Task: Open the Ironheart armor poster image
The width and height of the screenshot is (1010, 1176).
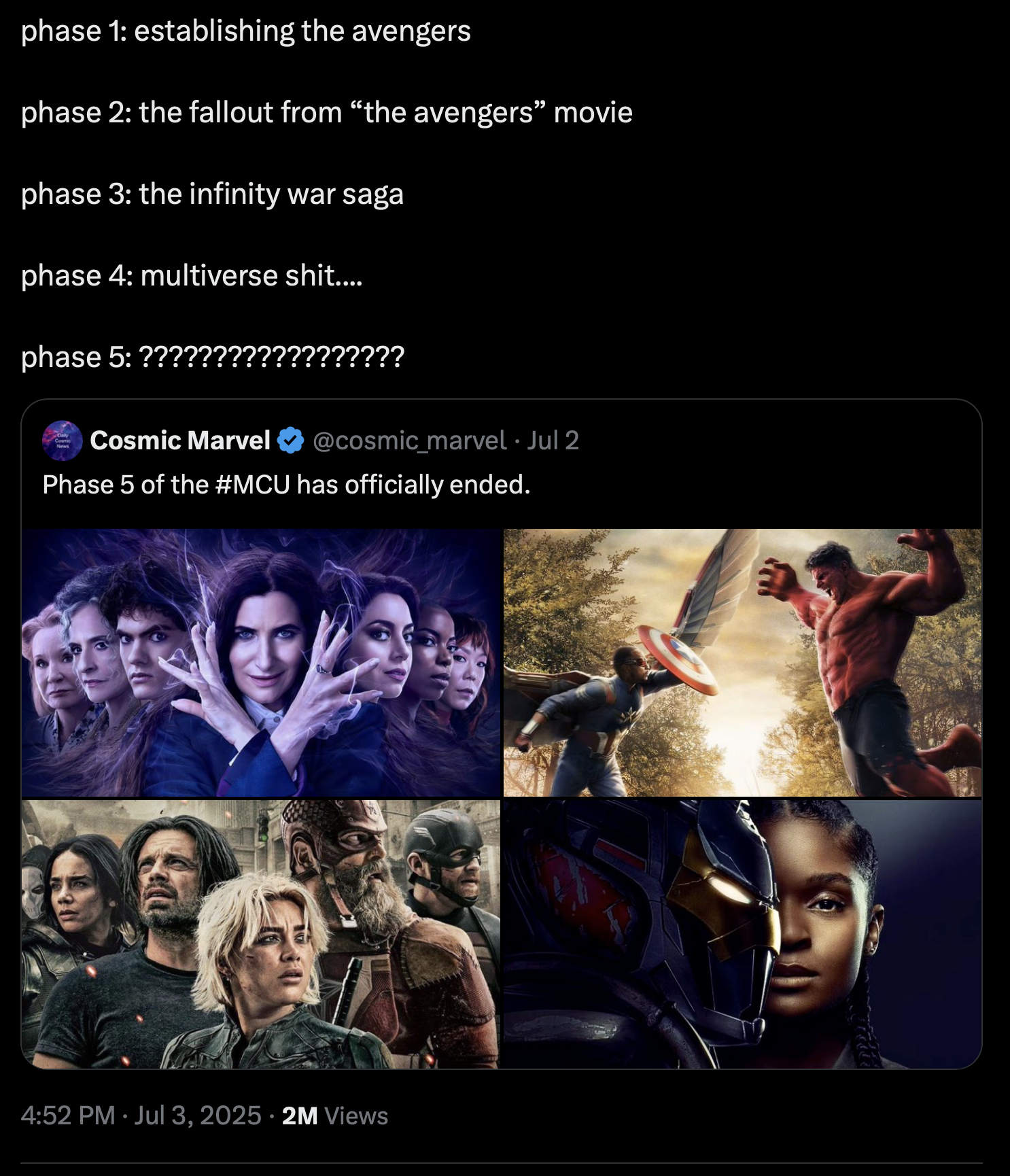Action: [742, 934]
